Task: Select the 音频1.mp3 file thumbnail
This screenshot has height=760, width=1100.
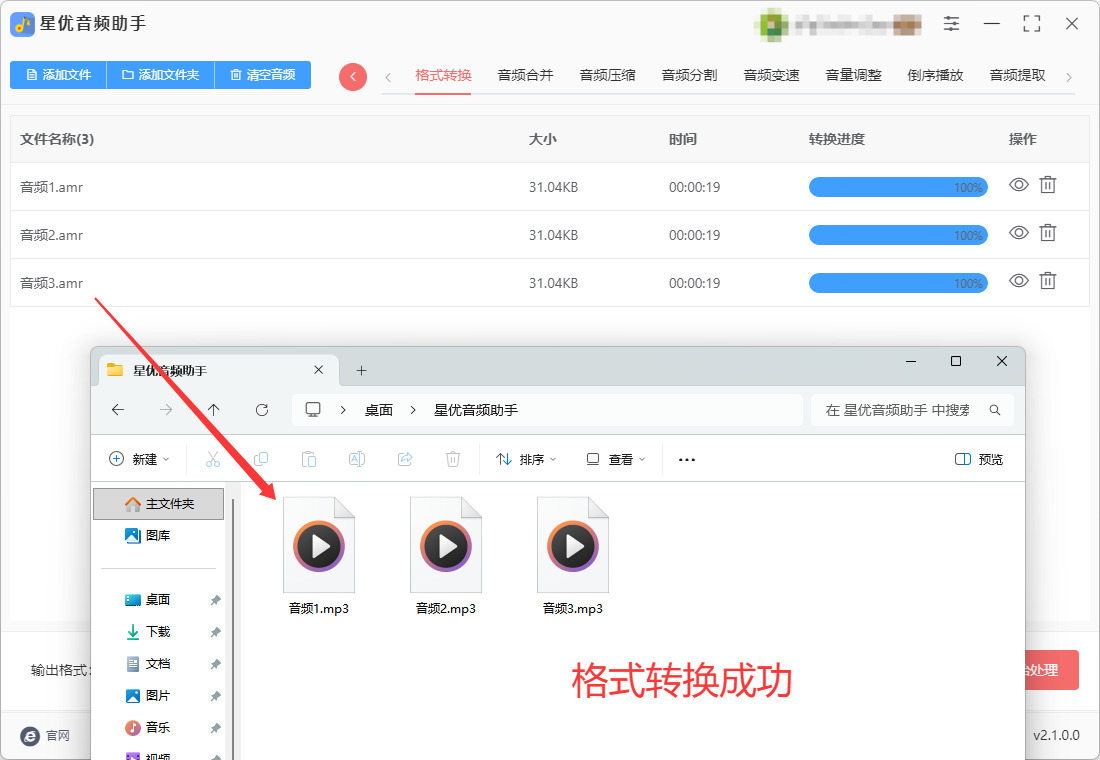Action: coord(319,545)
